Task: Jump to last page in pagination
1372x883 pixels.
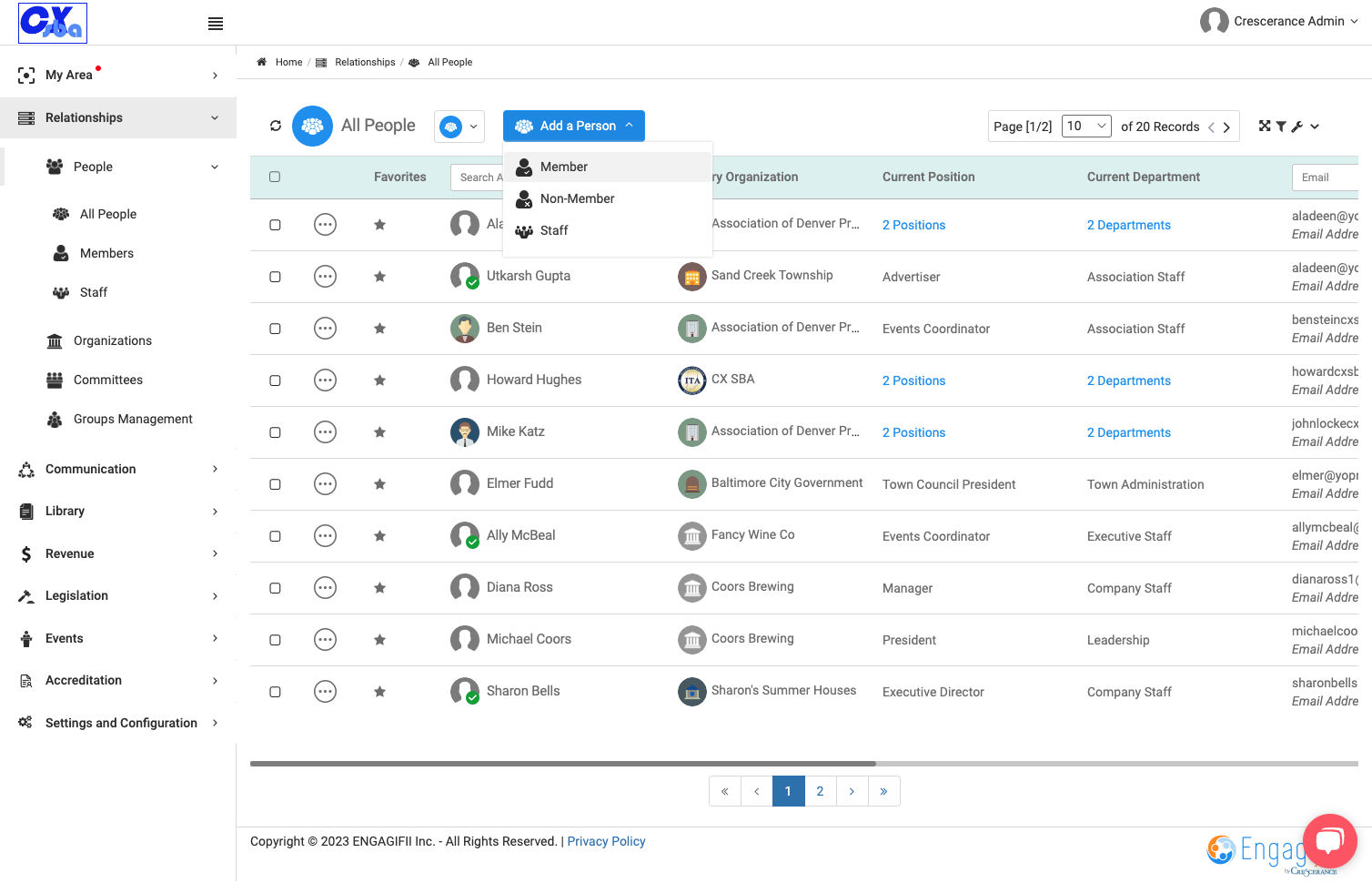Action: coord(883,791)
